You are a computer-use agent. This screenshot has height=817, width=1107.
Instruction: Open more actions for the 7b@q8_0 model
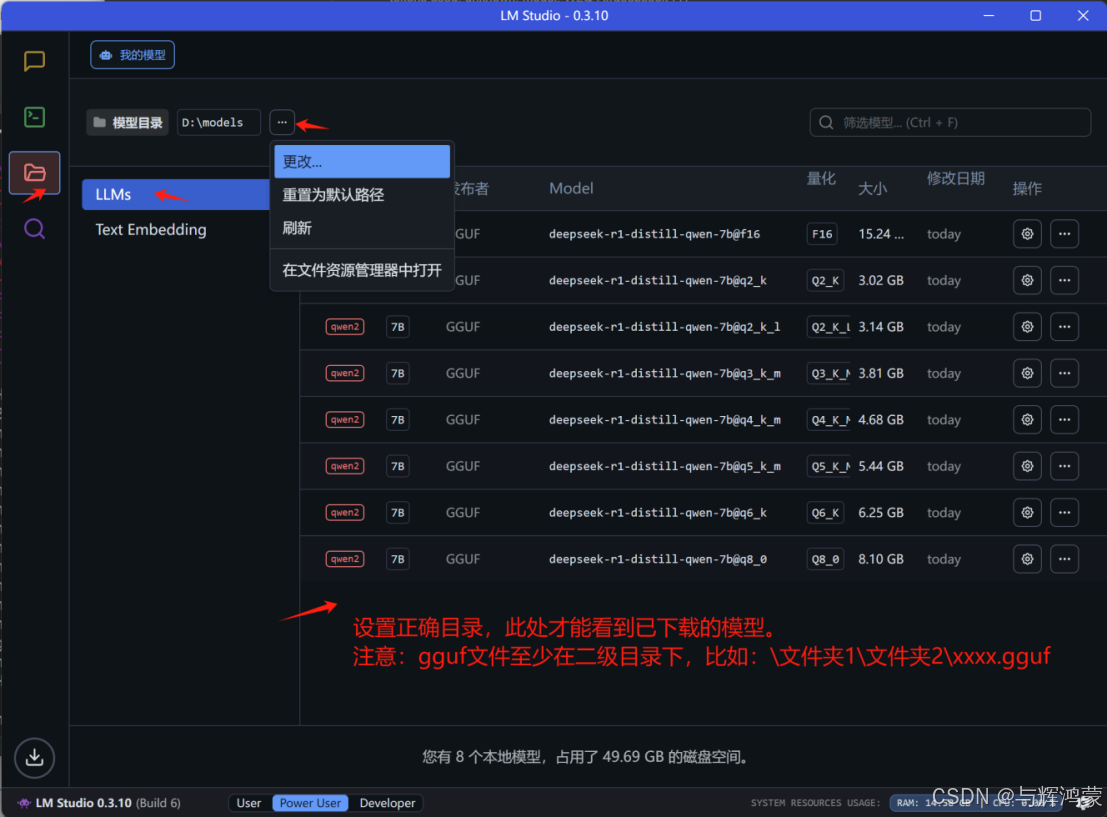(x=1064, y=559)
